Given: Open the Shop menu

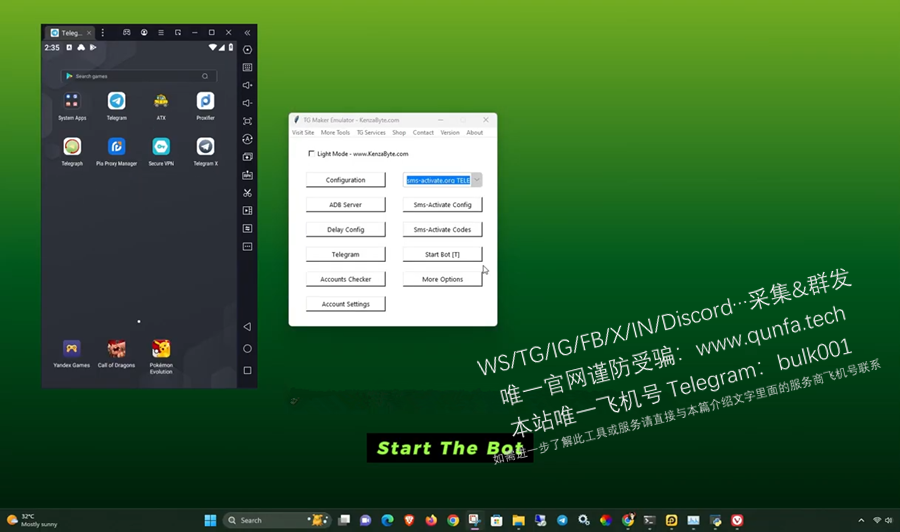Looking at the screenshot, I should tap(399, 133).
